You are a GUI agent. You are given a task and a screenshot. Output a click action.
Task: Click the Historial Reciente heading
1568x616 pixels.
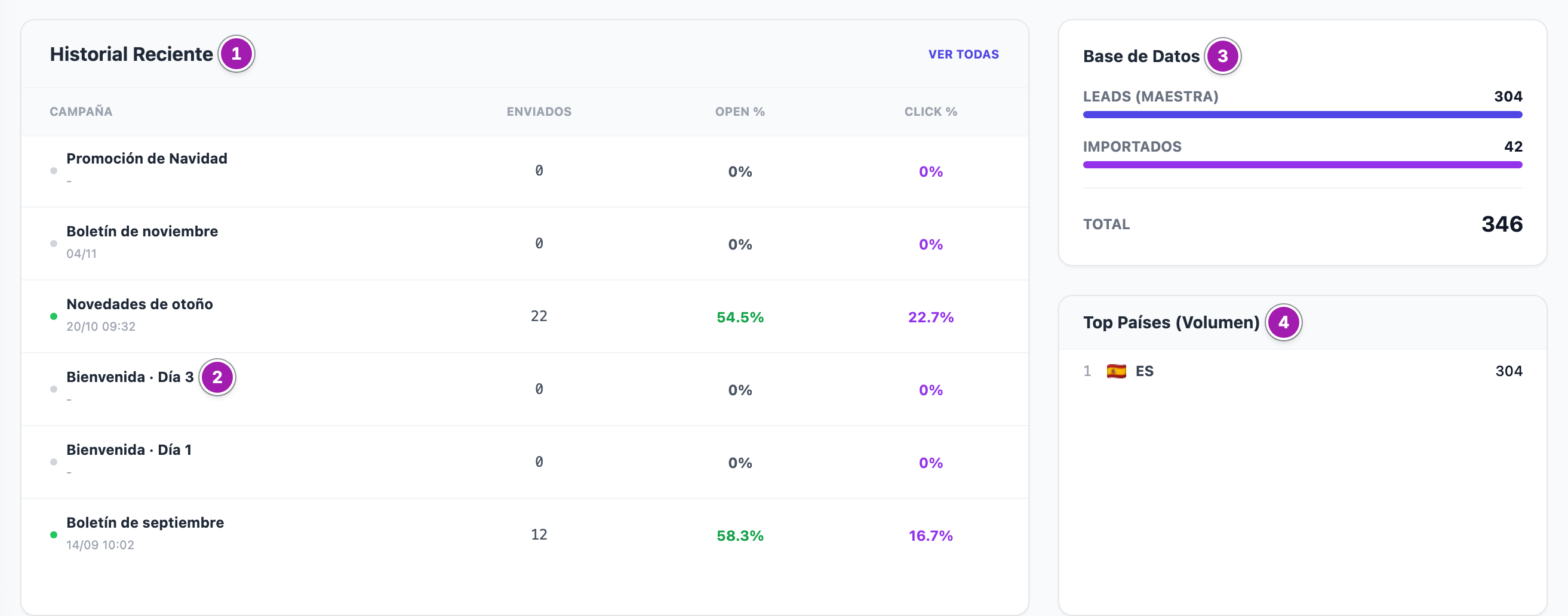point(131,54)
